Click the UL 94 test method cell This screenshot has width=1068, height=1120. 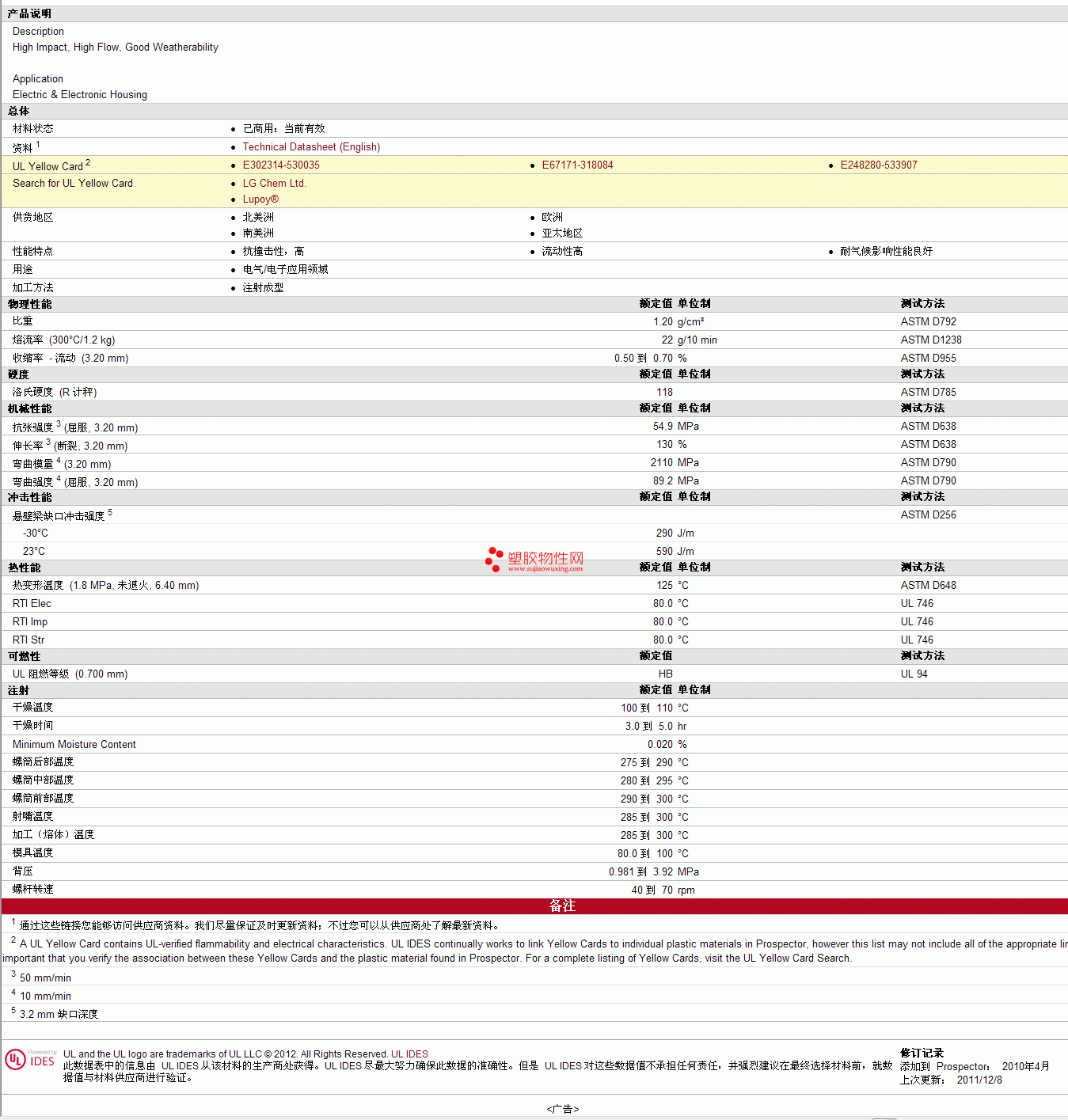914,674
